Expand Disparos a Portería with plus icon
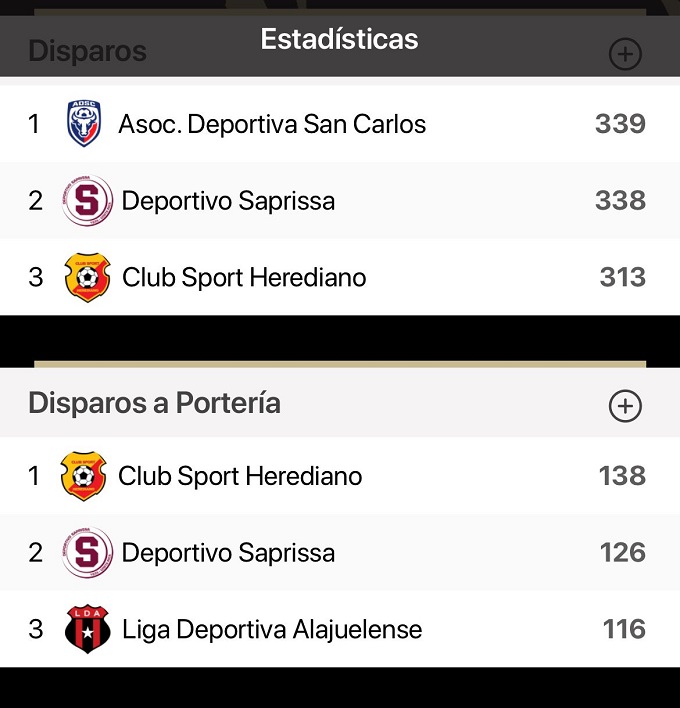 coord(625,405)
